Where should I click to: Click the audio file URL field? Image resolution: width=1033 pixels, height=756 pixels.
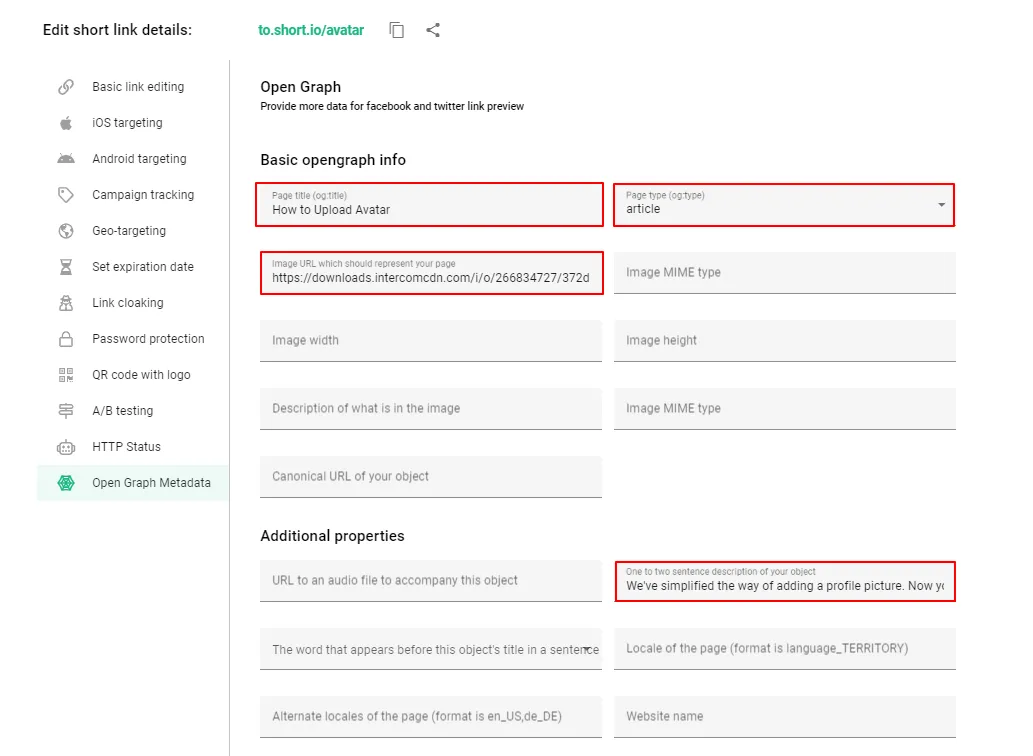[x=431, y=581]
